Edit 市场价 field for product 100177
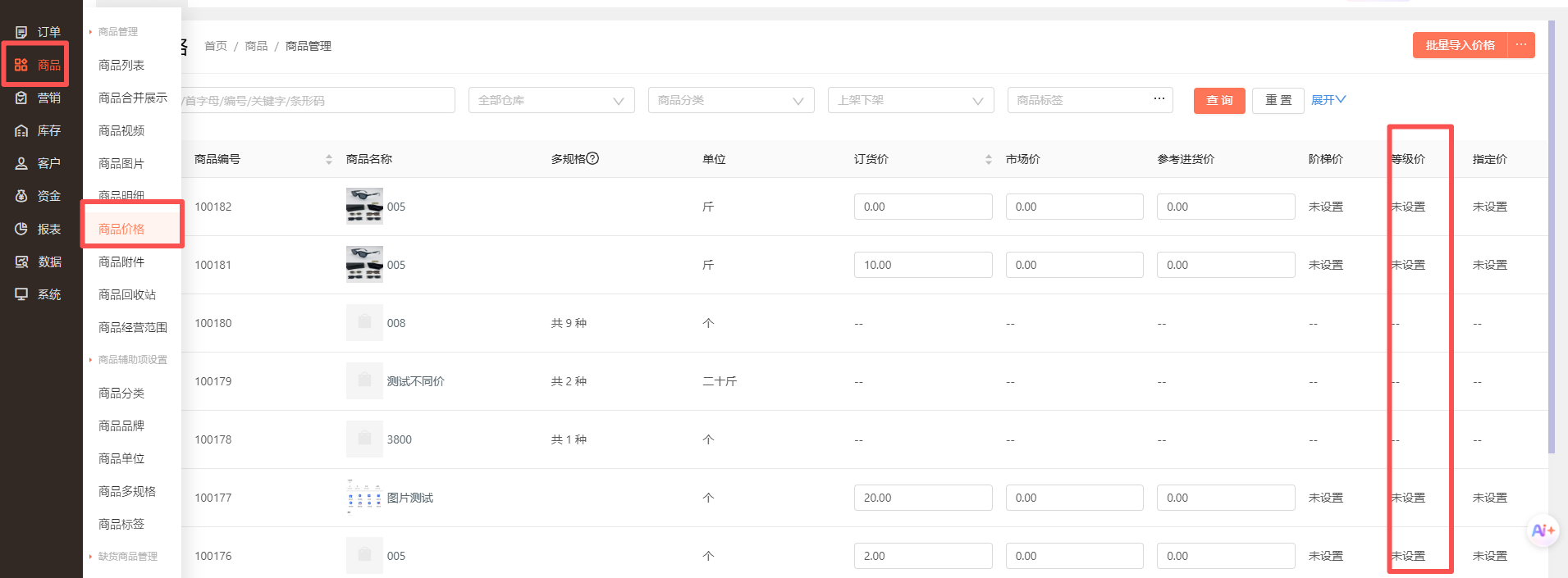The width and height of the screenshot is (1568, 578). pos(1075,498)
